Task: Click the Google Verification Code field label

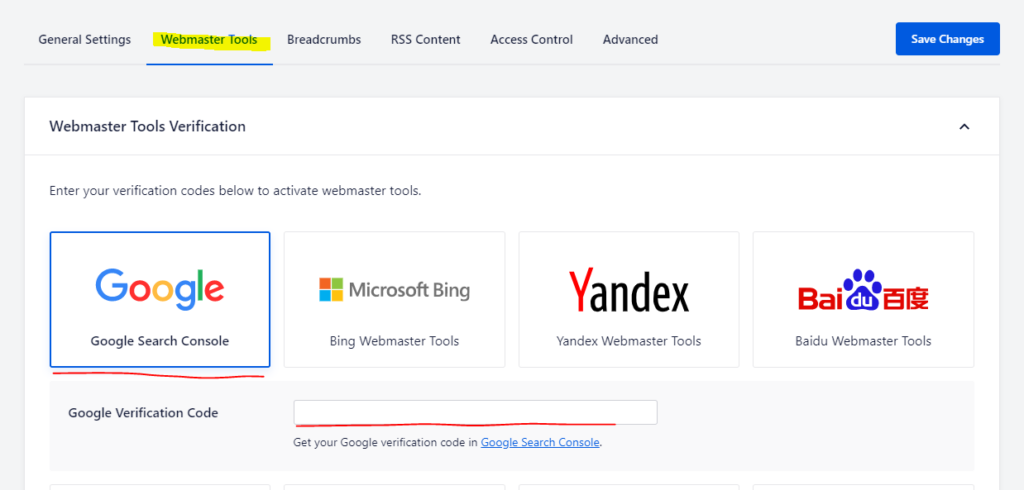Action: pos(143,412)
